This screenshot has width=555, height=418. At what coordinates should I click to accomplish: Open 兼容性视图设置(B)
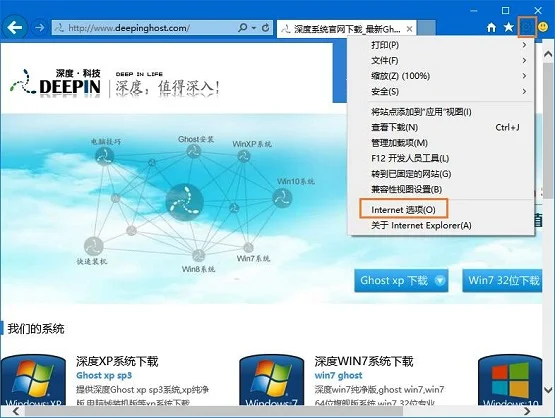pos(441,189)
